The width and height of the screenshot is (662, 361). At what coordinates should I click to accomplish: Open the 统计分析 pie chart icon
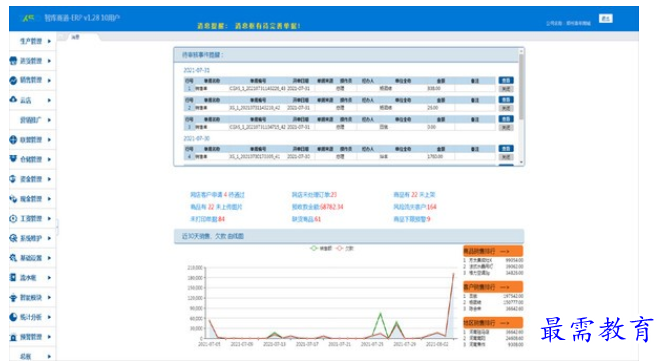pyautogui.click(x=13, y=317)
